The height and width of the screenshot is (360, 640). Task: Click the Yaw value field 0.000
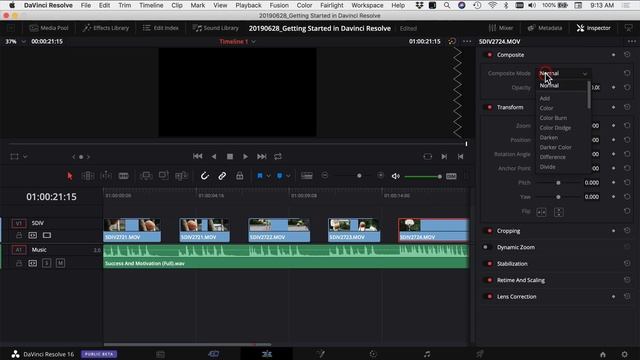(591, 197)
